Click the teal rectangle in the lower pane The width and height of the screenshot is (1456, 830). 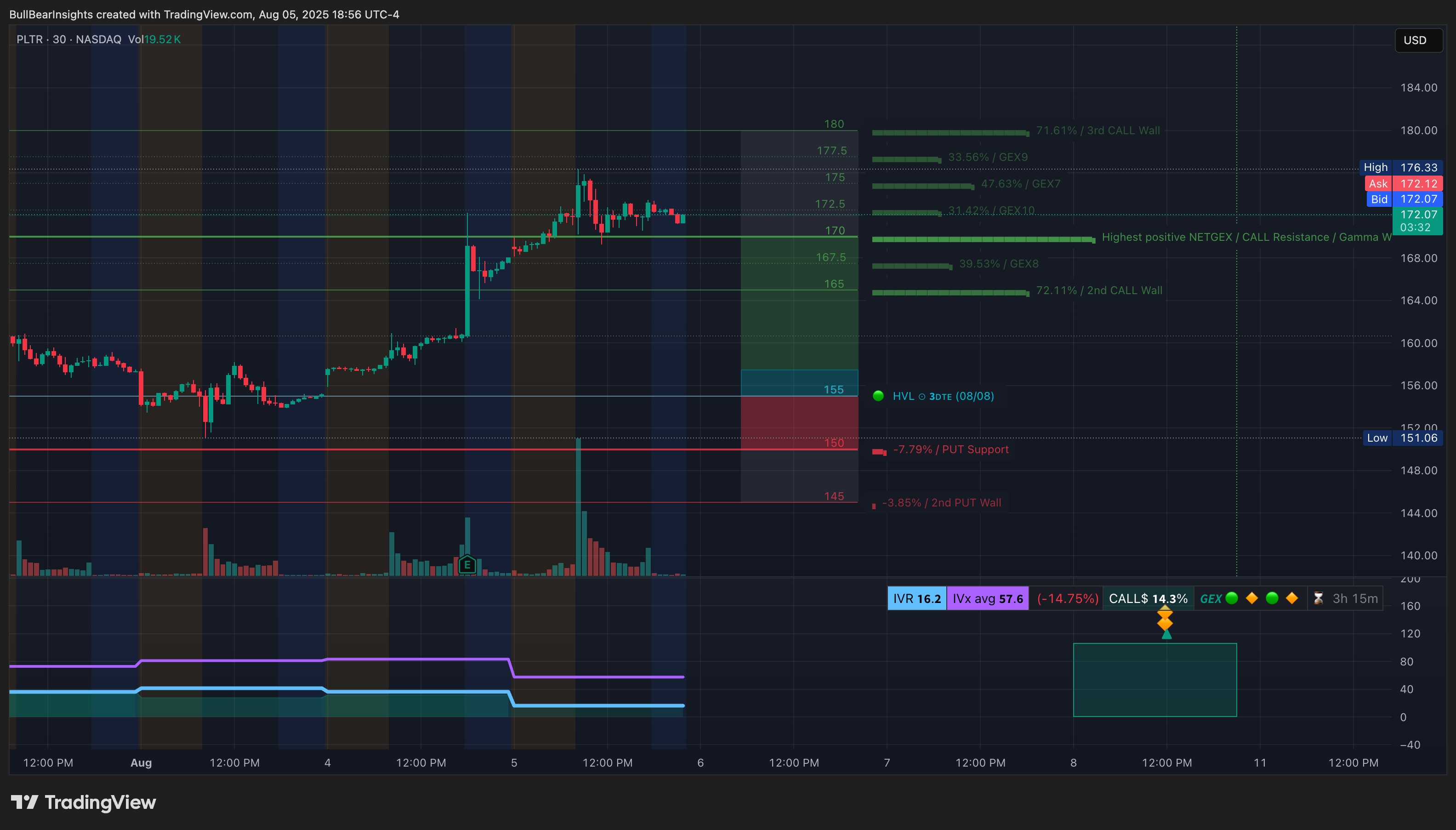click(1155, 680)
